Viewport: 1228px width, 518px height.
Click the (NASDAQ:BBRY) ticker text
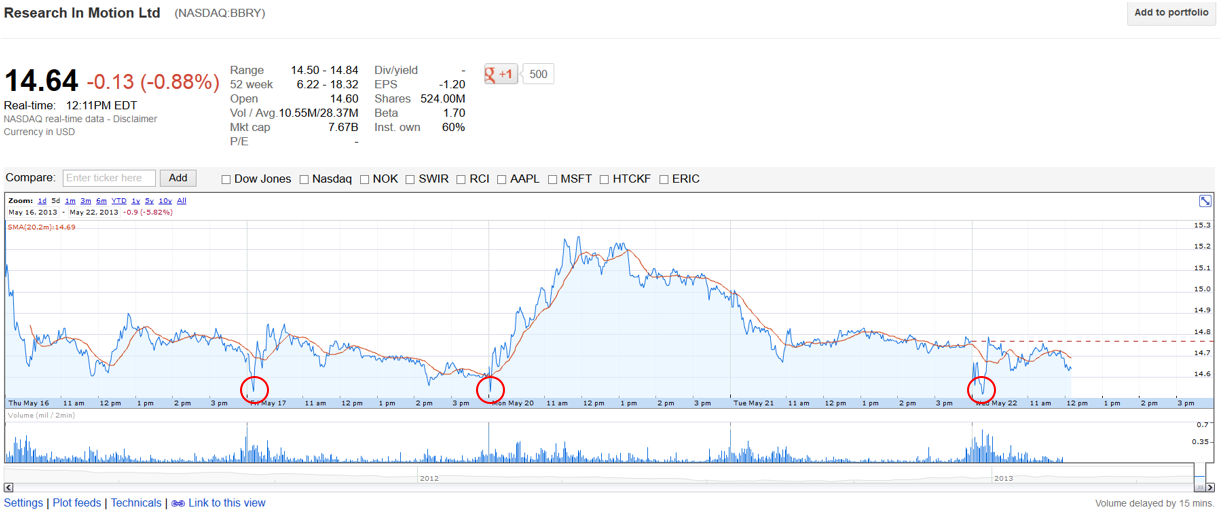(220, 14)
